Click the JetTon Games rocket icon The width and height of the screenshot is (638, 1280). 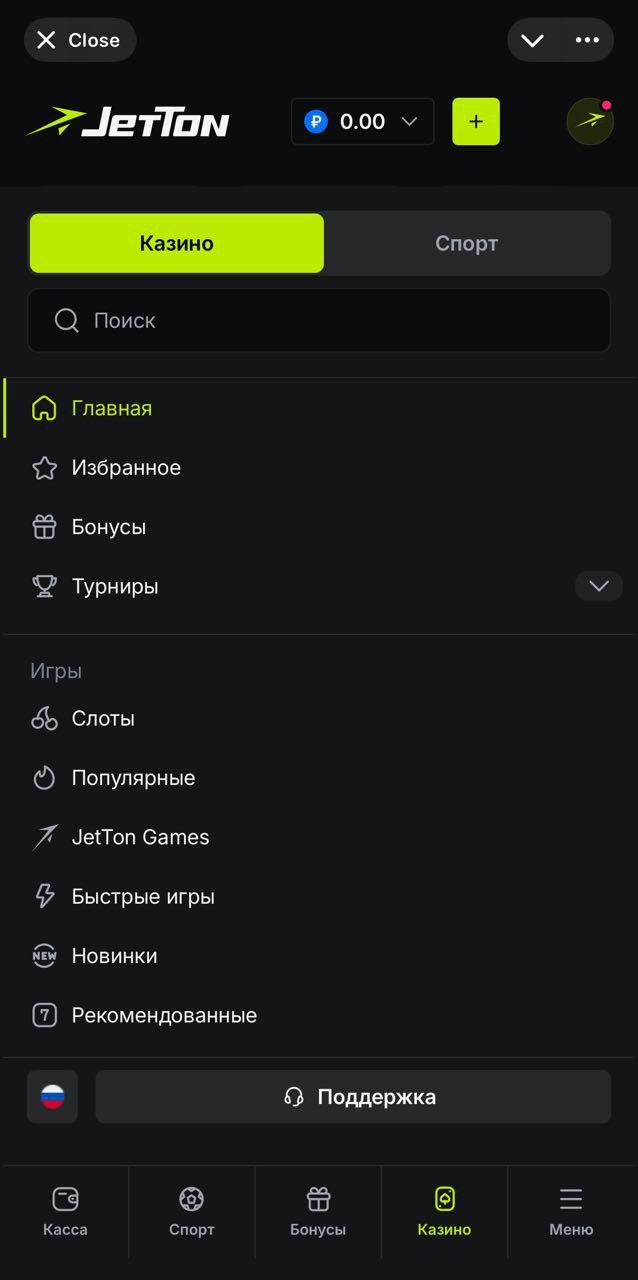(44, 837)
